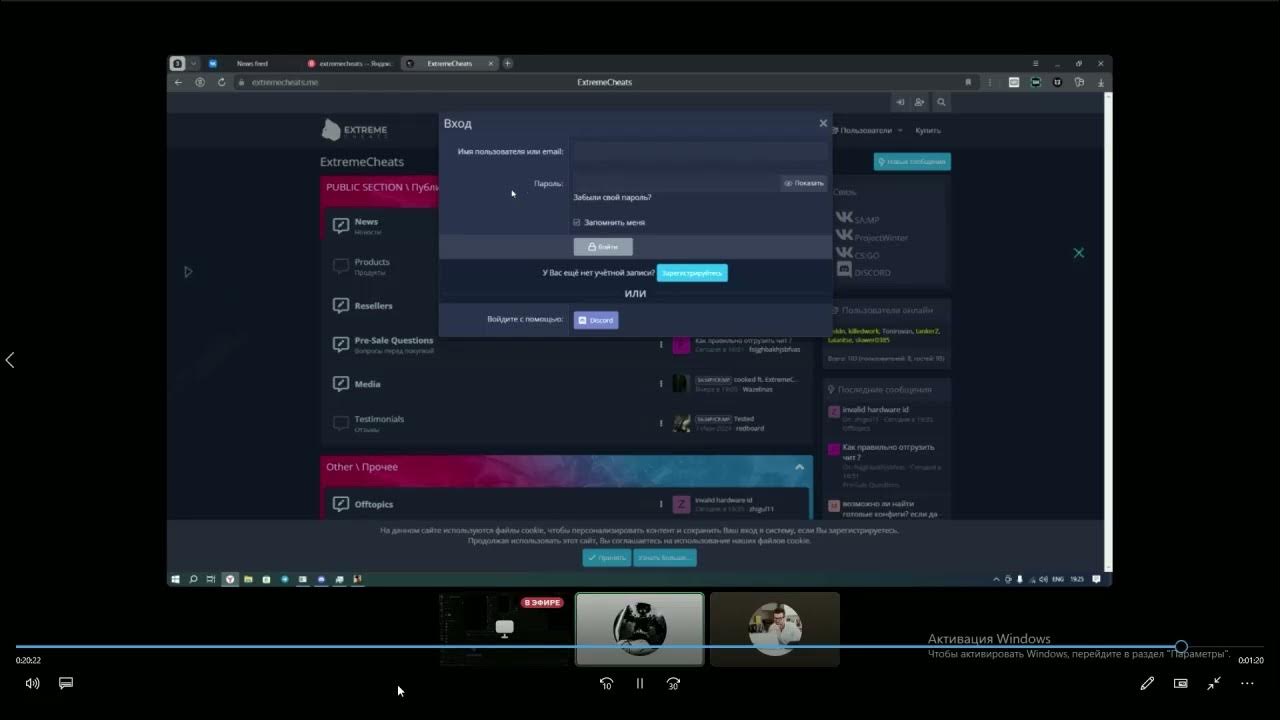Go back with the left chevron arrow
Viewport: 1280px width, 720px height.
[x=10, y=360]
